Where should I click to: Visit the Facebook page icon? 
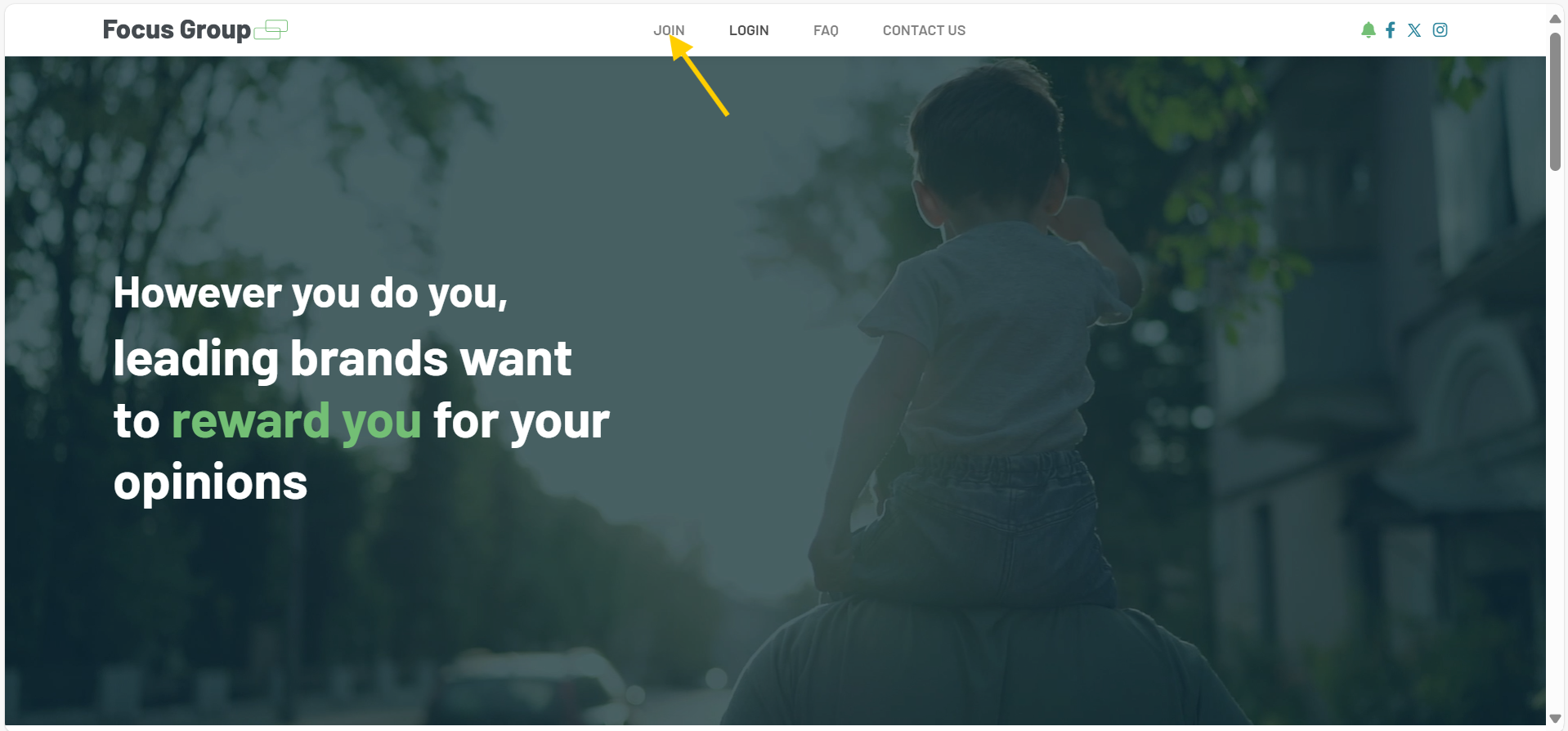[x=1391, y=30]
